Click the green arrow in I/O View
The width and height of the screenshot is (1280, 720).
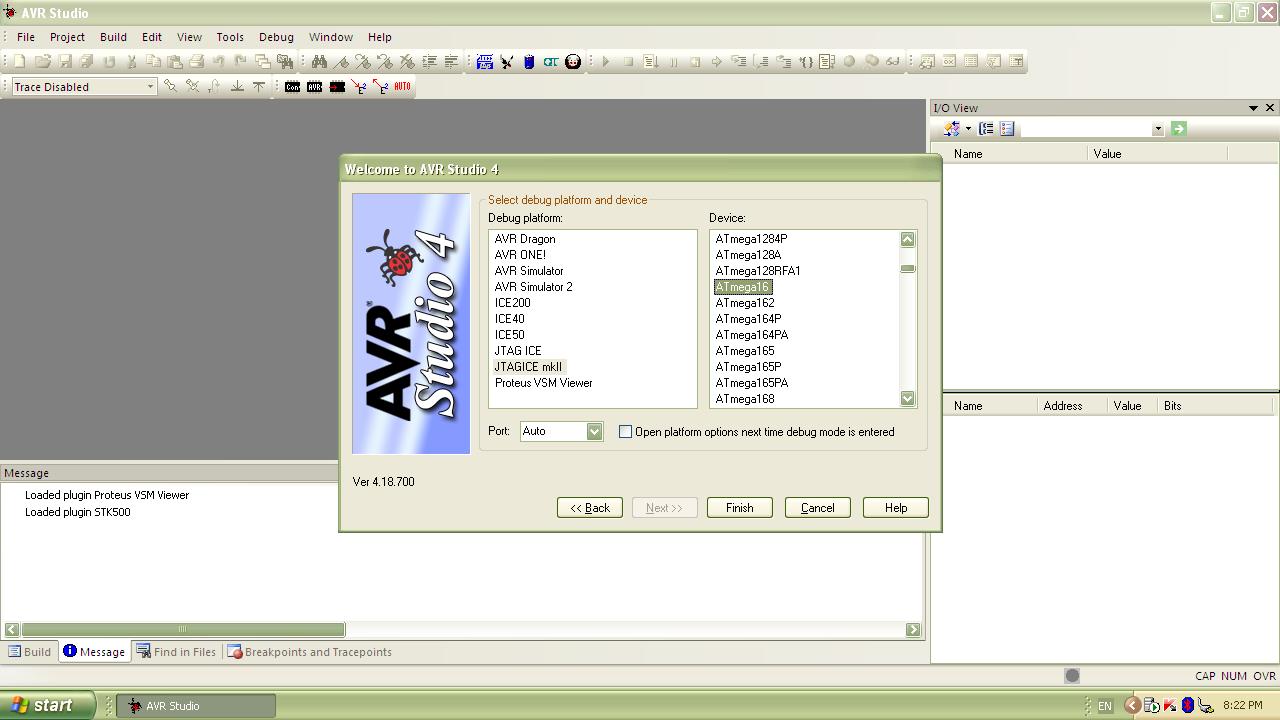point(1178,129)
